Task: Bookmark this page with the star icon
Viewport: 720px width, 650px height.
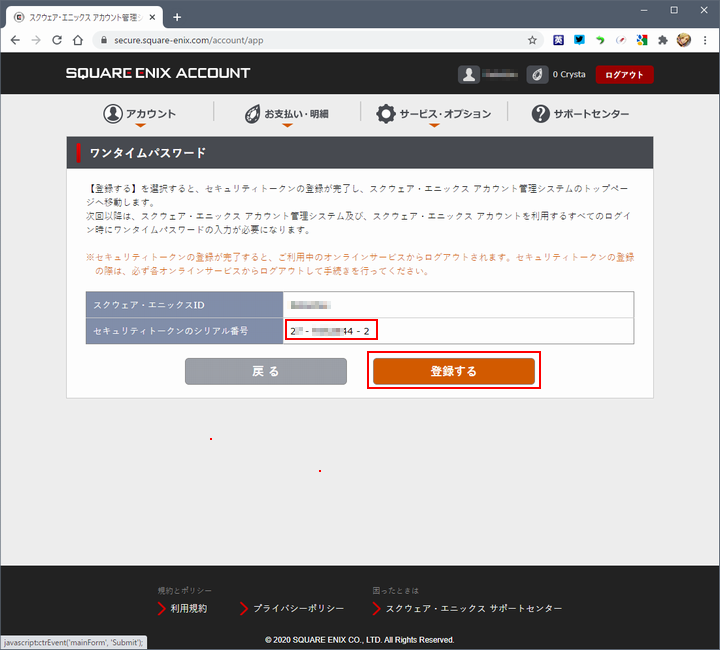Action: (532, 40)
